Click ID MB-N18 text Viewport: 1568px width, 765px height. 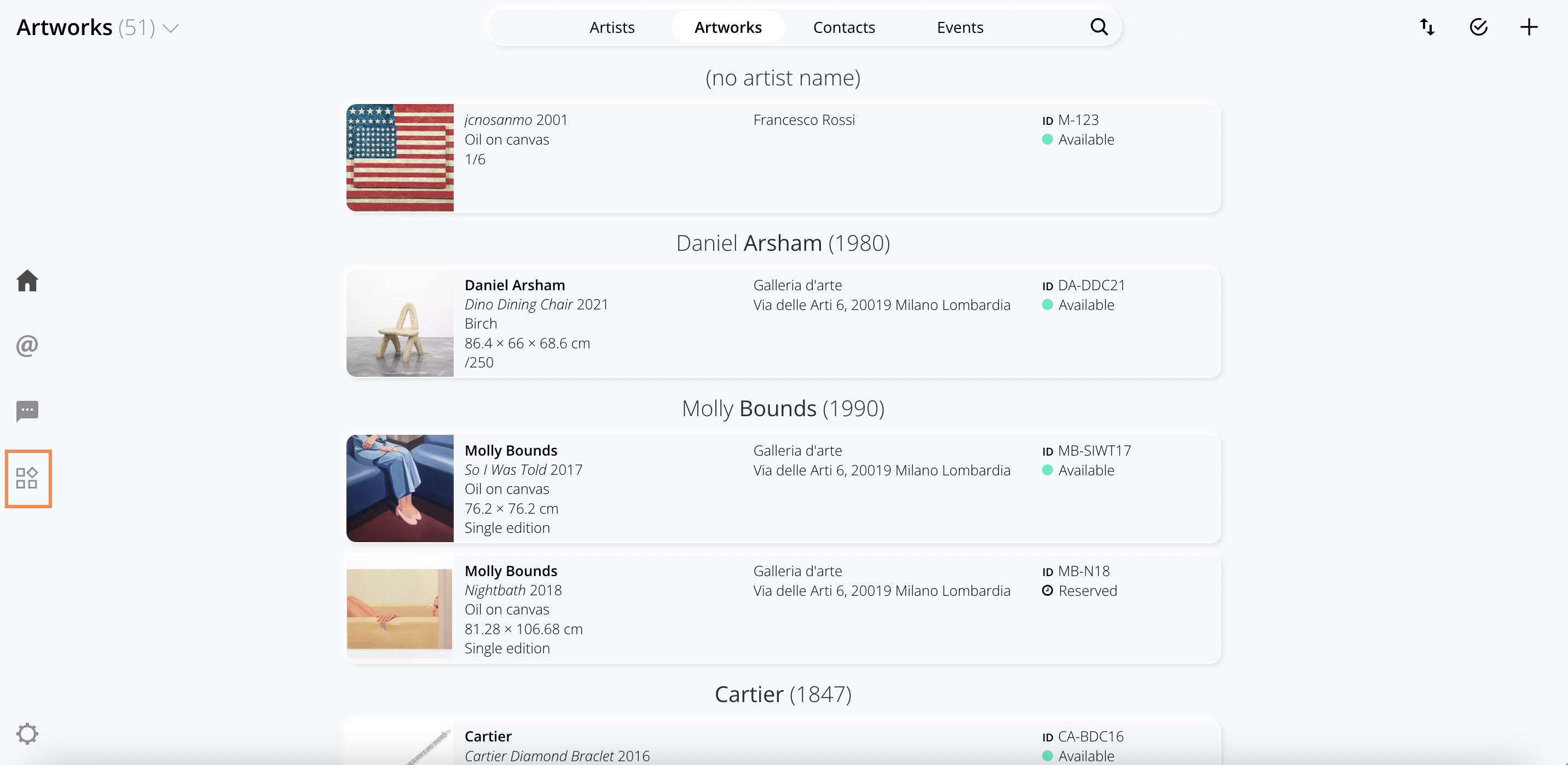pyautogui.click(x=1076, y=571)
